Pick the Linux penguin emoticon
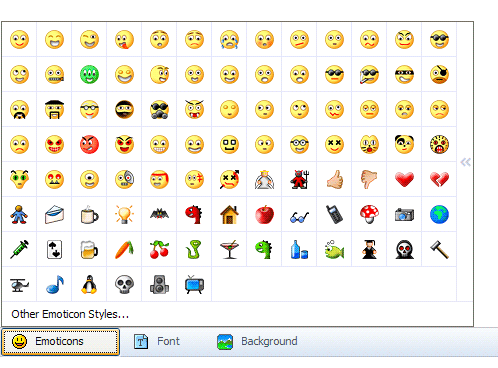Screen dimensions: 498x368 click(89, 284)
